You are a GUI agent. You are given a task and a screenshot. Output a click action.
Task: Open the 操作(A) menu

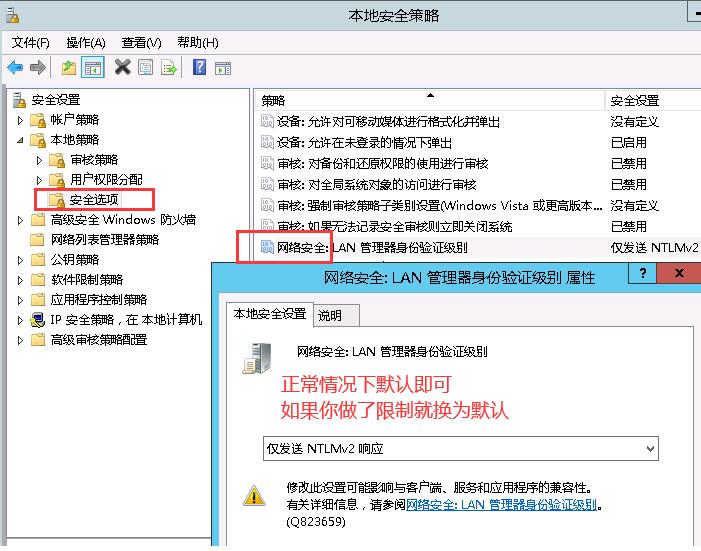[x=86, y=42]
